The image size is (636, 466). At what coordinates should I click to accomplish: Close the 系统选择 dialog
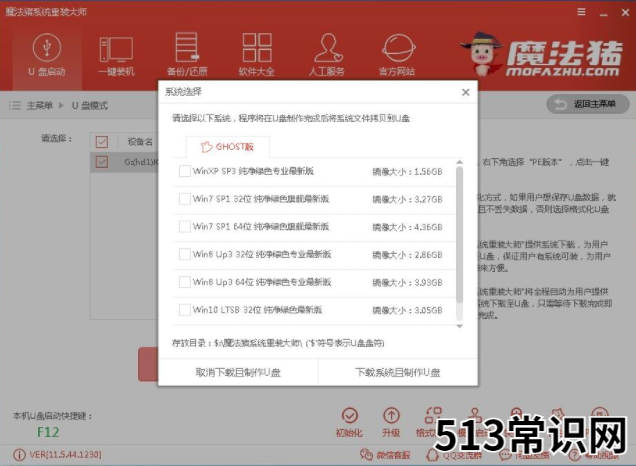tap(465, 92)
